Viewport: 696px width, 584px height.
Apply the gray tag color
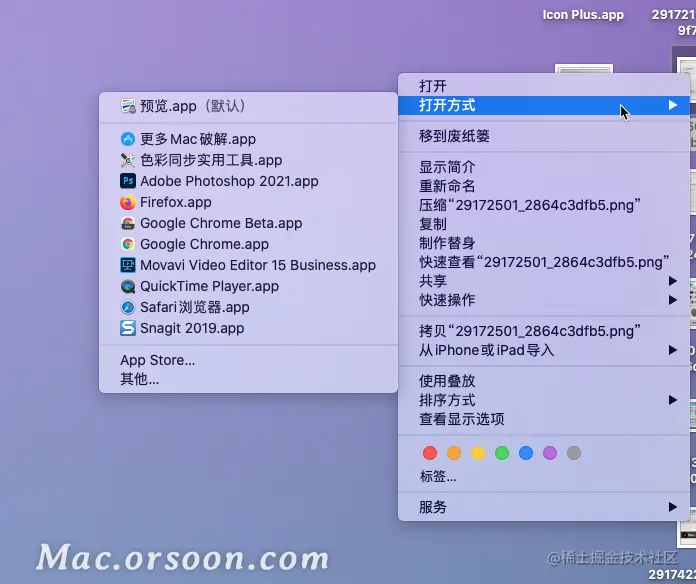point(574,453)
